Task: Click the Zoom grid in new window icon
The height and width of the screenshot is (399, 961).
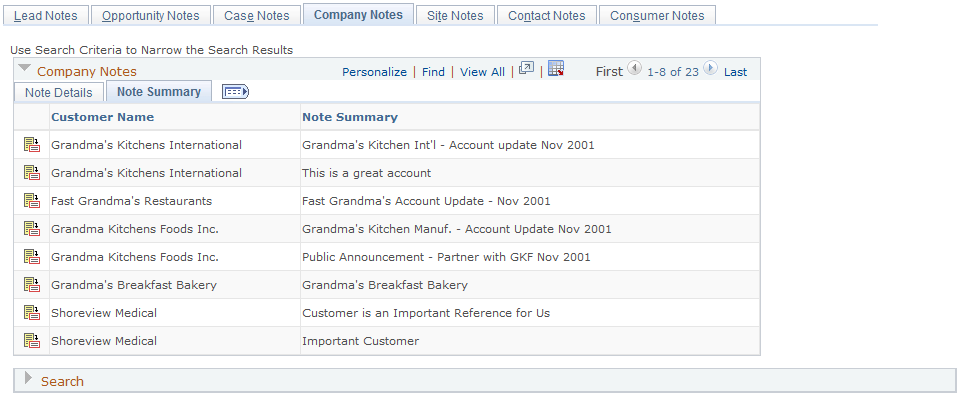Action: 526,69
